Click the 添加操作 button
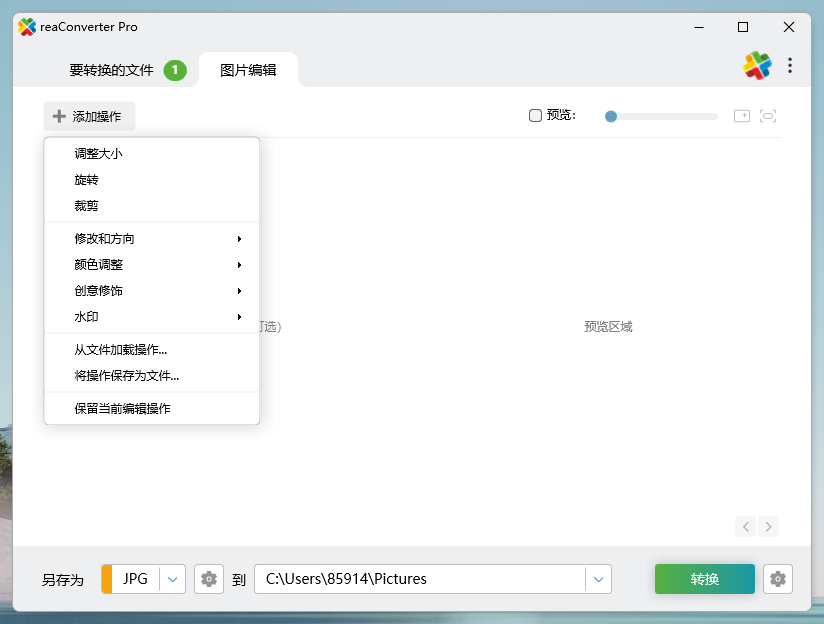The width and height of the screenshot is (824, 624). click(89, 116)
